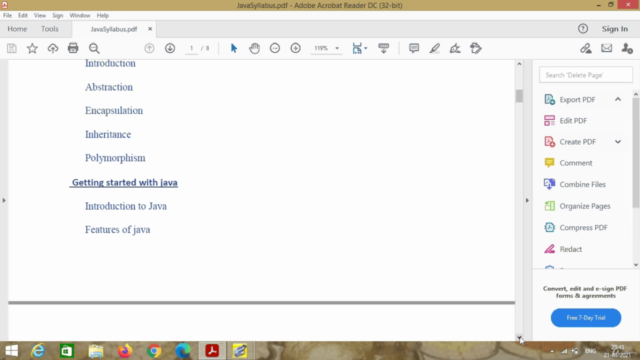Click the Save file icon
The height and width of the screenshot is (360, 640).
[x=12, y=48]
